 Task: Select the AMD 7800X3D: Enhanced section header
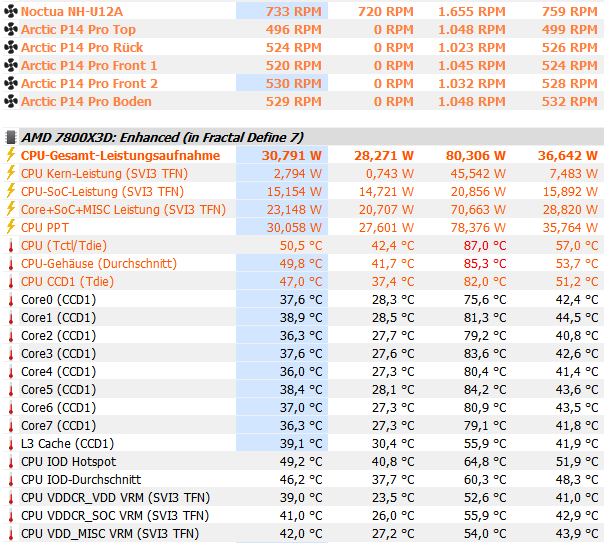pyautogui.click(x=162, y=137)
